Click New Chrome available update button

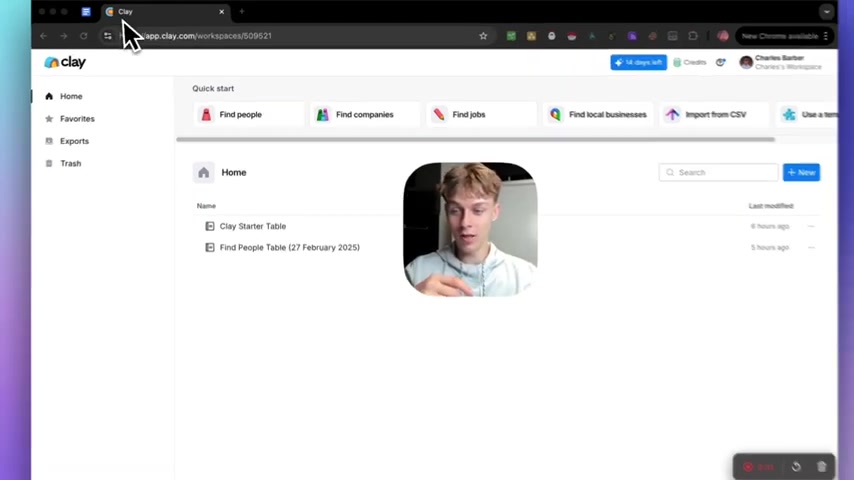(x=784, y=36)
